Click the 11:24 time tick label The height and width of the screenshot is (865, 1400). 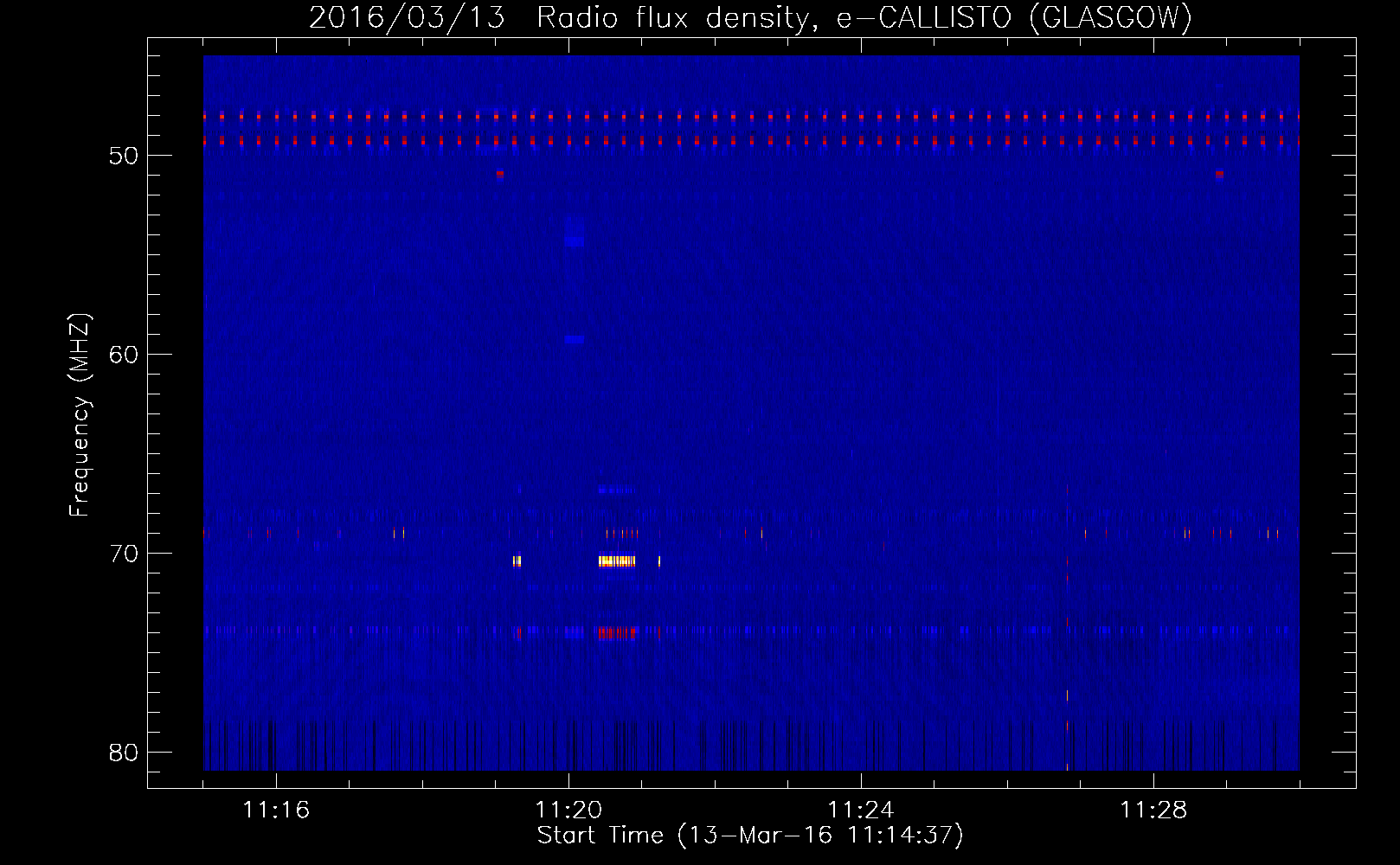[861, 810]
